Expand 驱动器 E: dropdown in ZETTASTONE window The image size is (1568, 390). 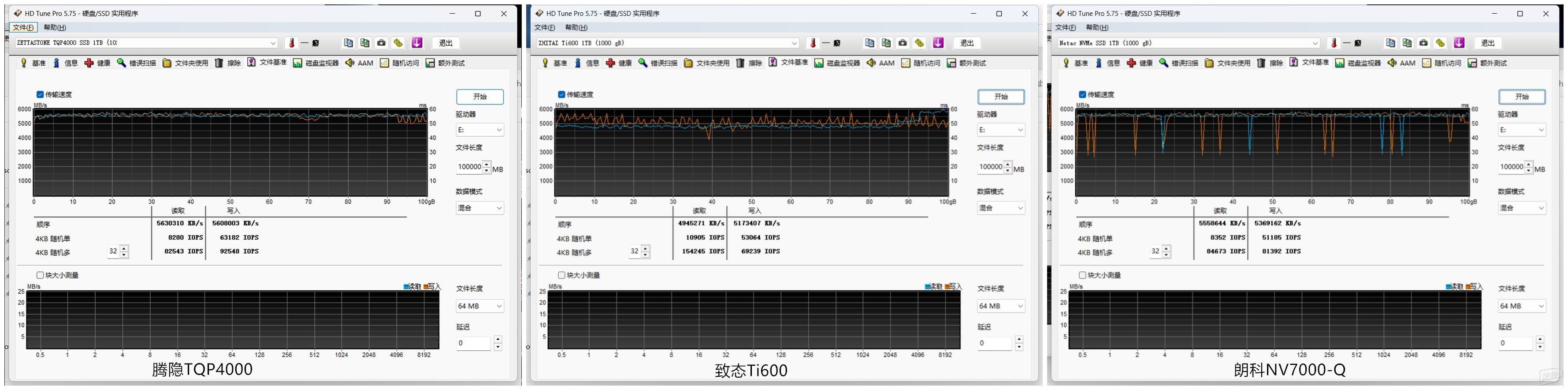pyautogui.click(x=479, y=130)
